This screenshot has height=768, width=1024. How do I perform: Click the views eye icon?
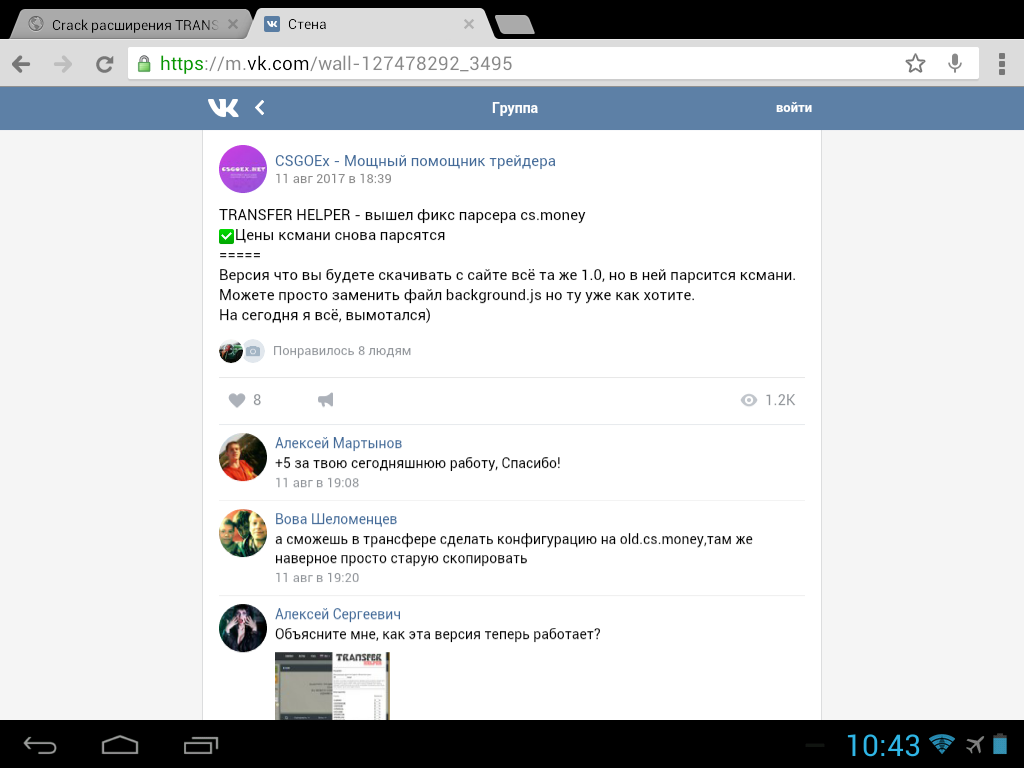point(748,400)
